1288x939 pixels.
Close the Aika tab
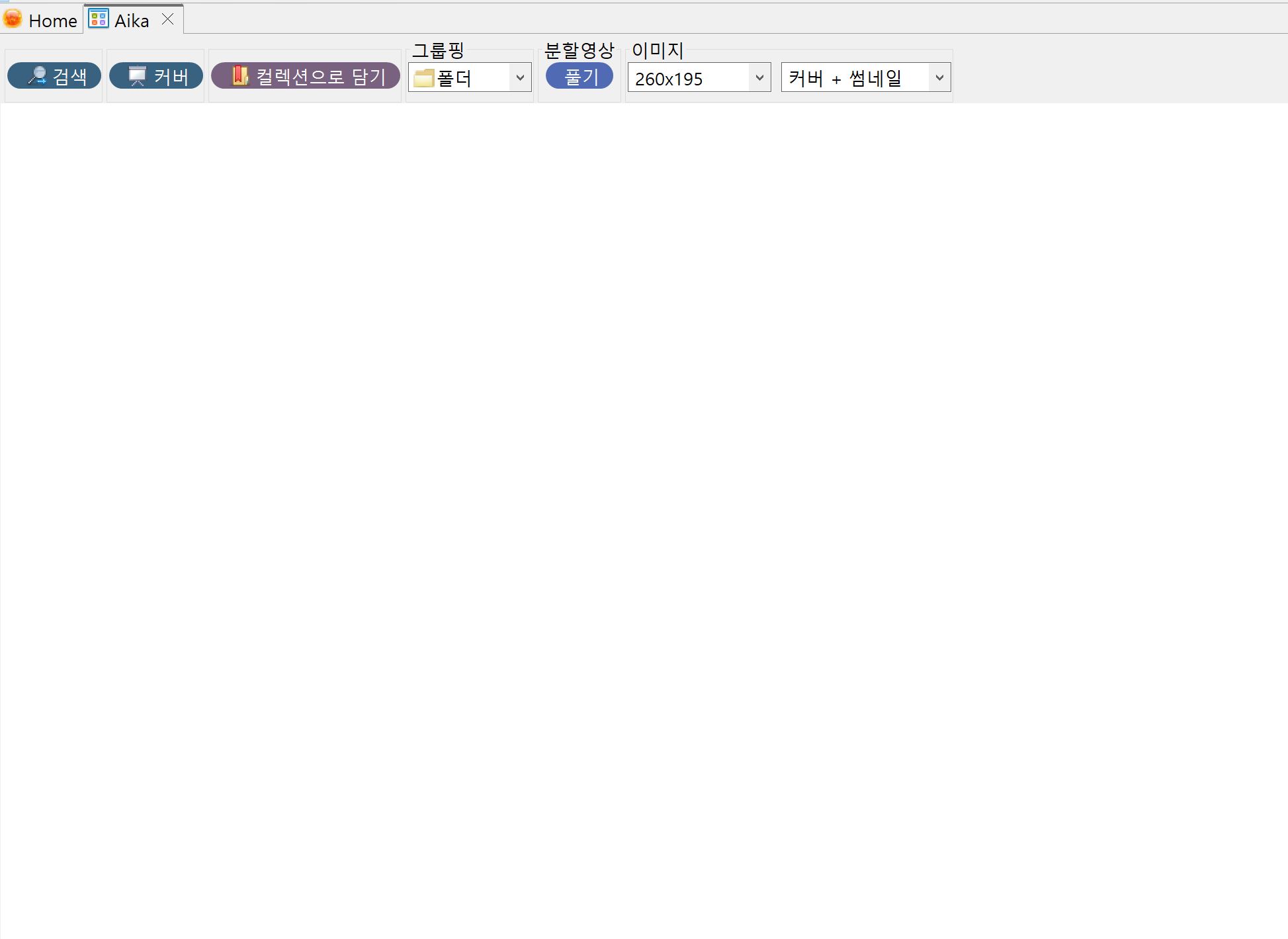click(168, 19)
